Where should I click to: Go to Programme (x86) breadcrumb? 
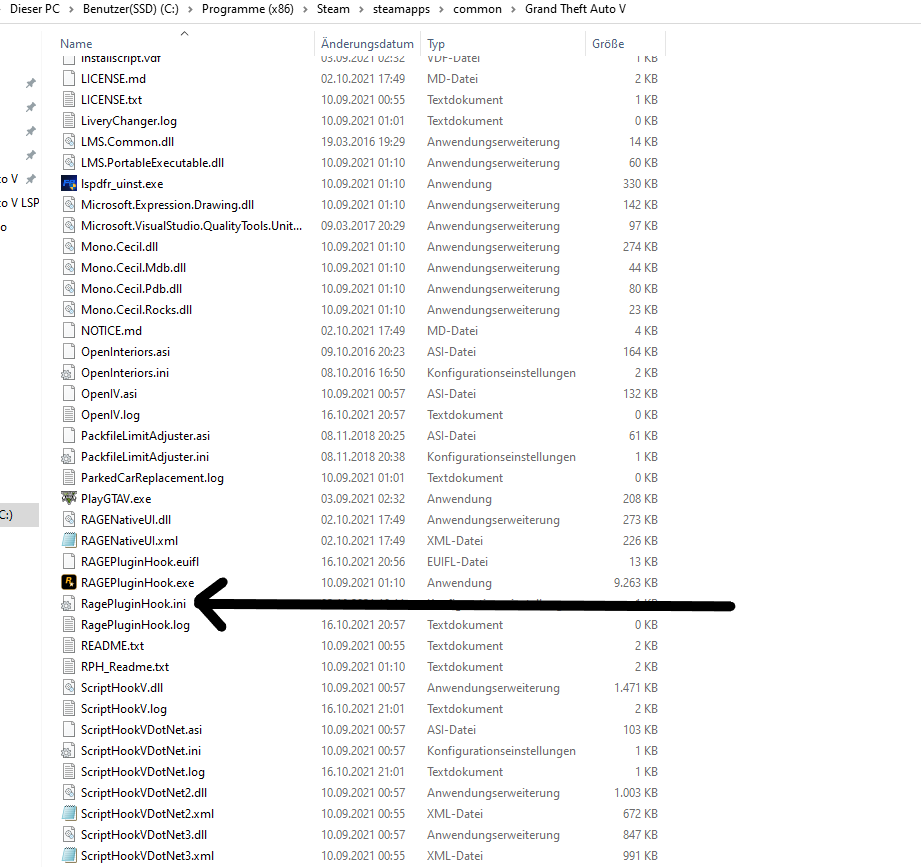[248, 9]
